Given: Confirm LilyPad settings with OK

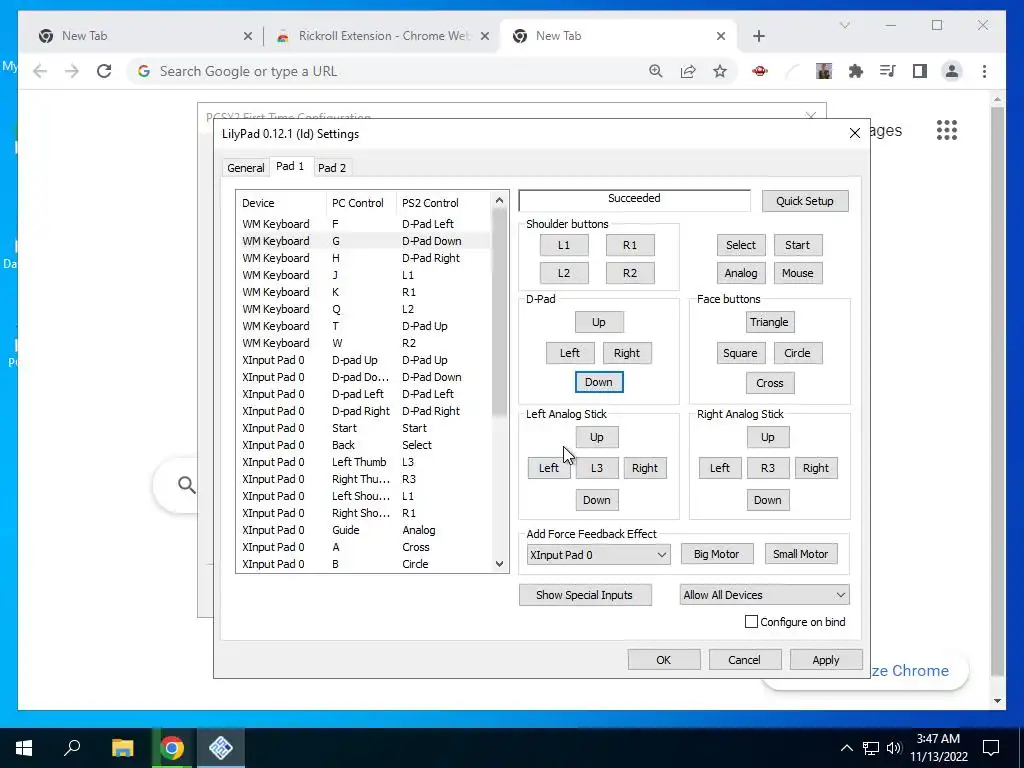Looking at the screenshot, I should tap(664, 660).
